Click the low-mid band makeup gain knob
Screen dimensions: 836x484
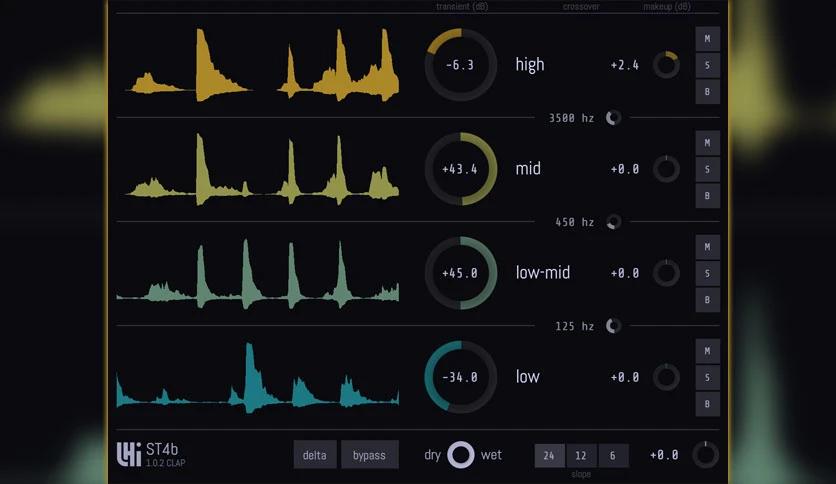point(666,273)
